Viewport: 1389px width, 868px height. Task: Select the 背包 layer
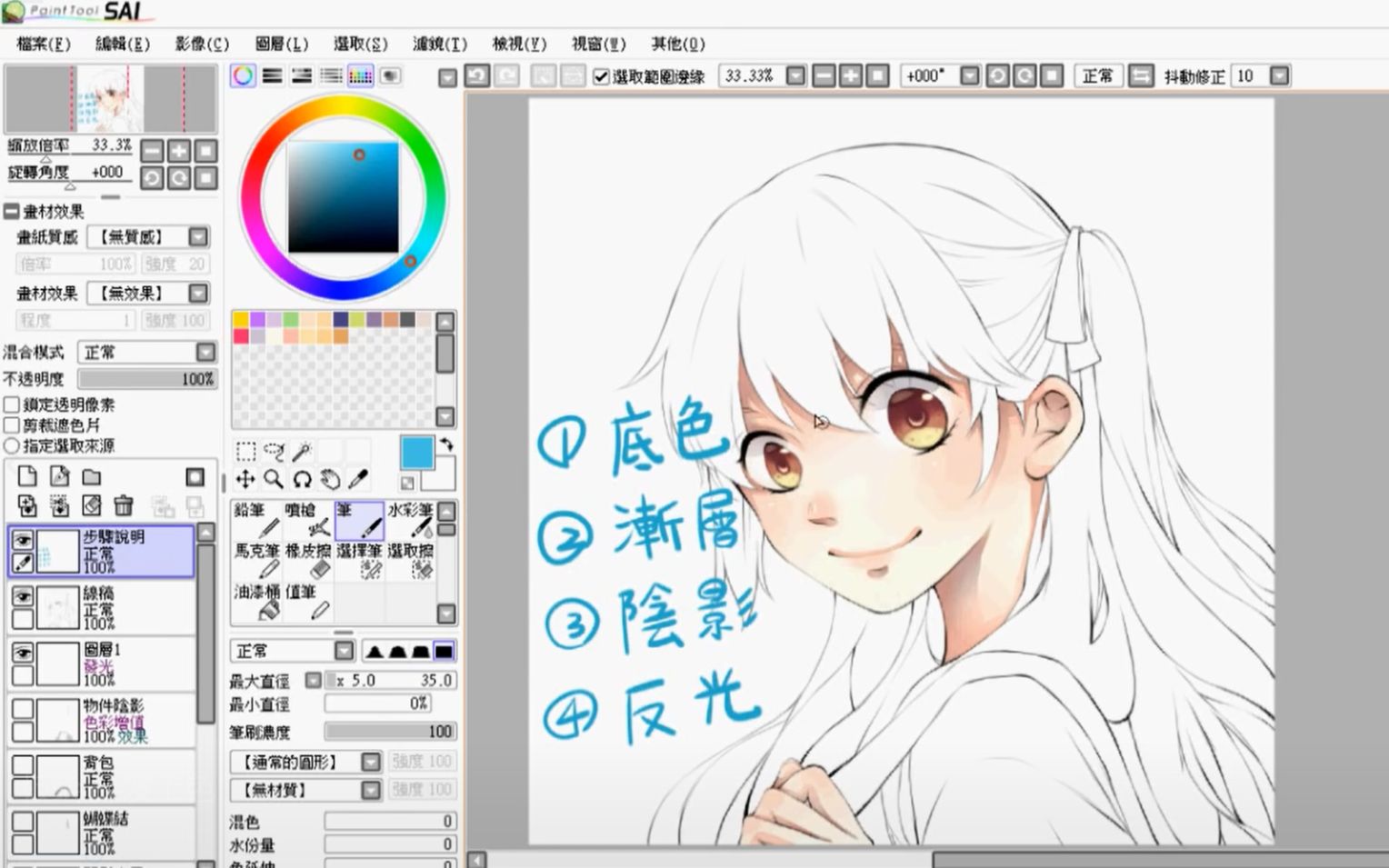pos(101,776)
